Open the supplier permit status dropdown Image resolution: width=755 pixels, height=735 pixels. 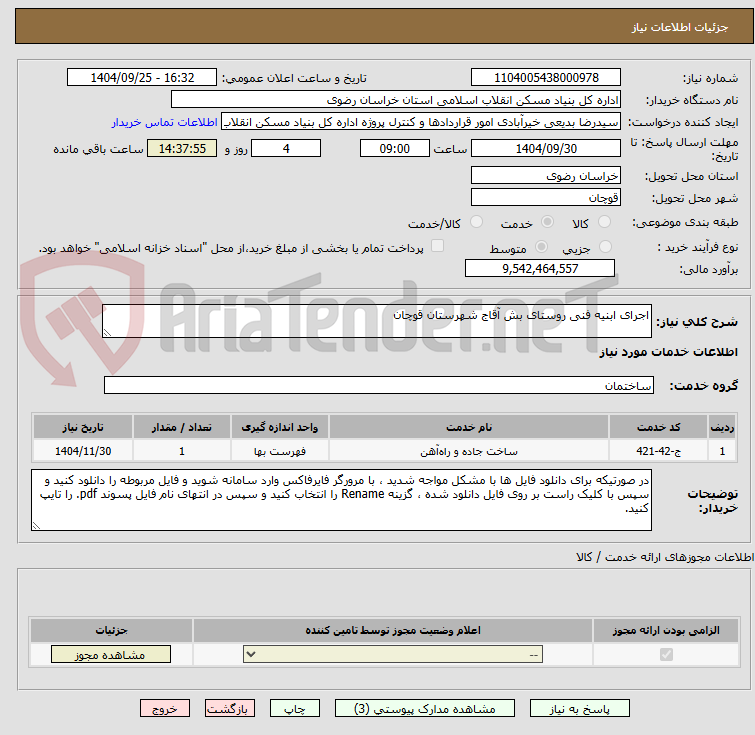(x=393, y=655)
